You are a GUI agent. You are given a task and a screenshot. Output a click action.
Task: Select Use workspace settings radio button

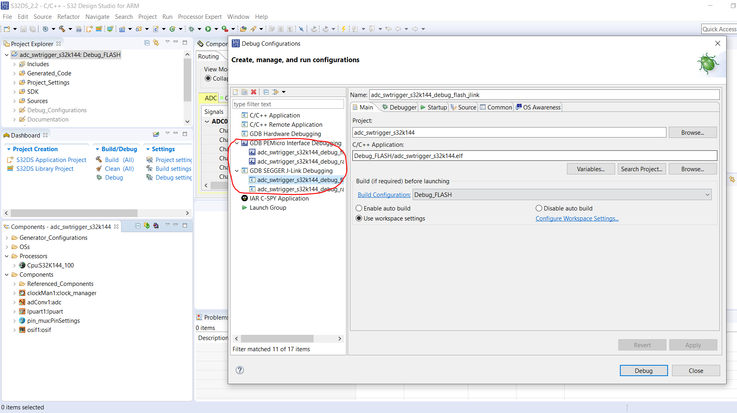pyautogui.click(x=359, y=218)
